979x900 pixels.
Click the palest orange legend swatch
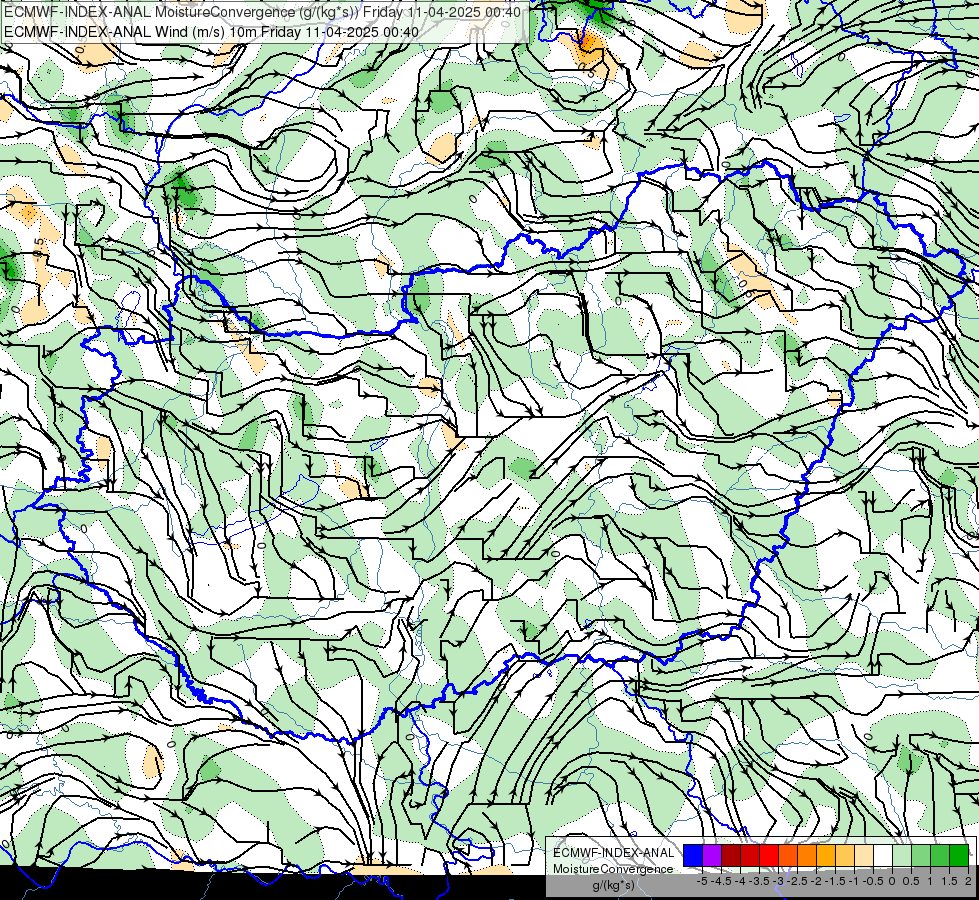tap(864, 855)
